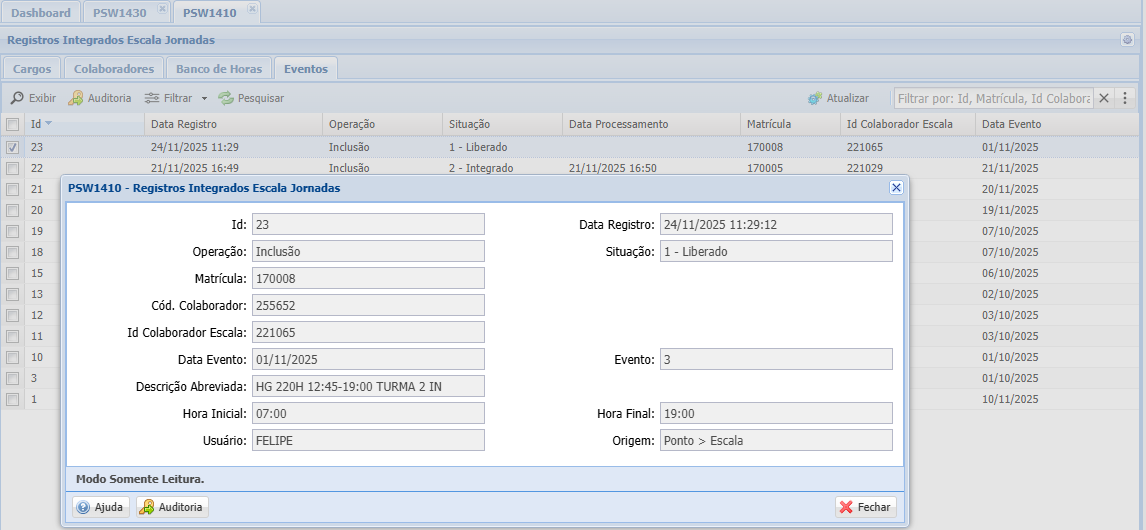Click the Usuário field FELIPE
The height and width of the screenshot is (530, 1146).
(368, 441)
